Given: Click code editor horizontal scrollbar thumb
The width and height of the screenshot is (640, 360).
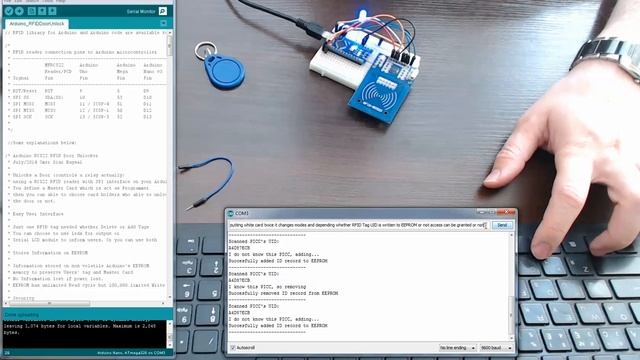Looking at the screenshot, I should tap(49, 303).
